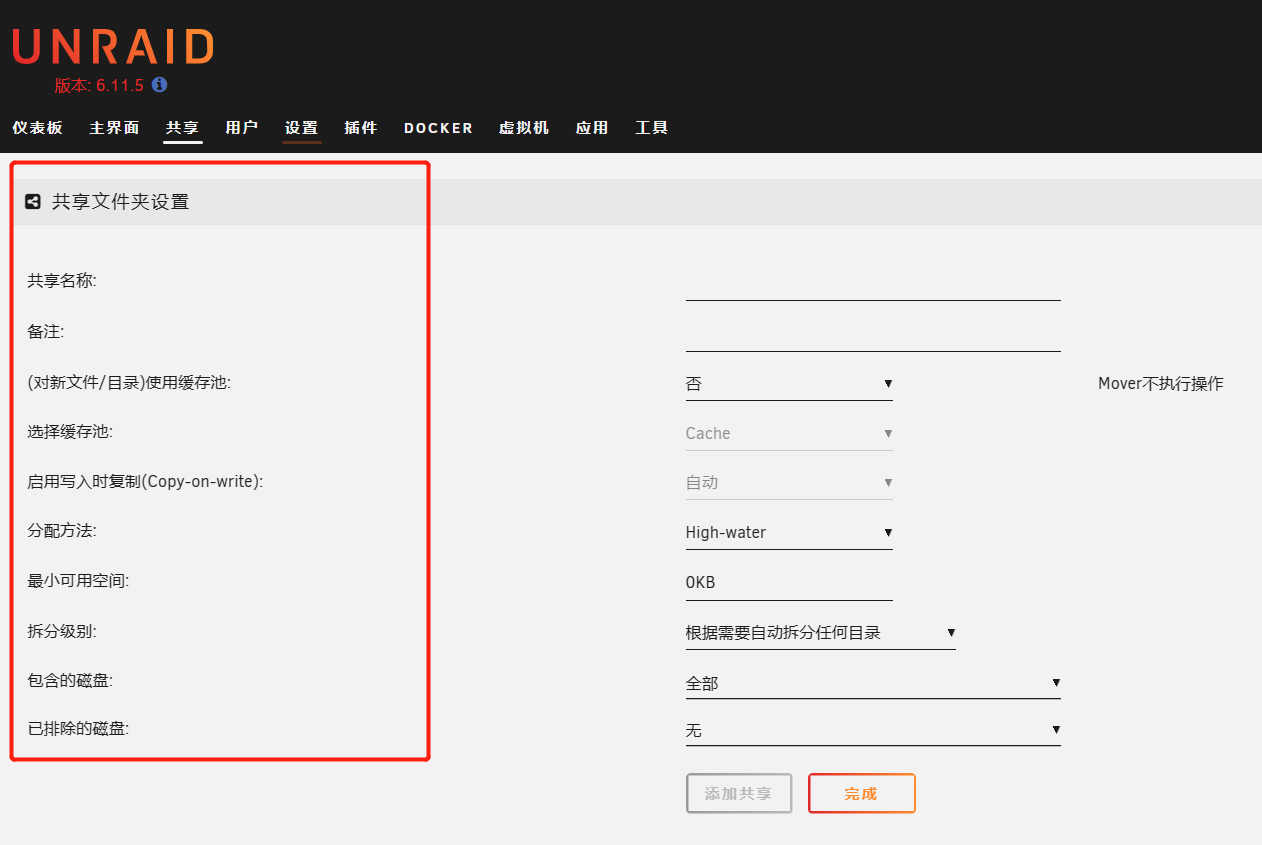Open the 虚拟机 tab
The image size is (1262, 845).
524,128
